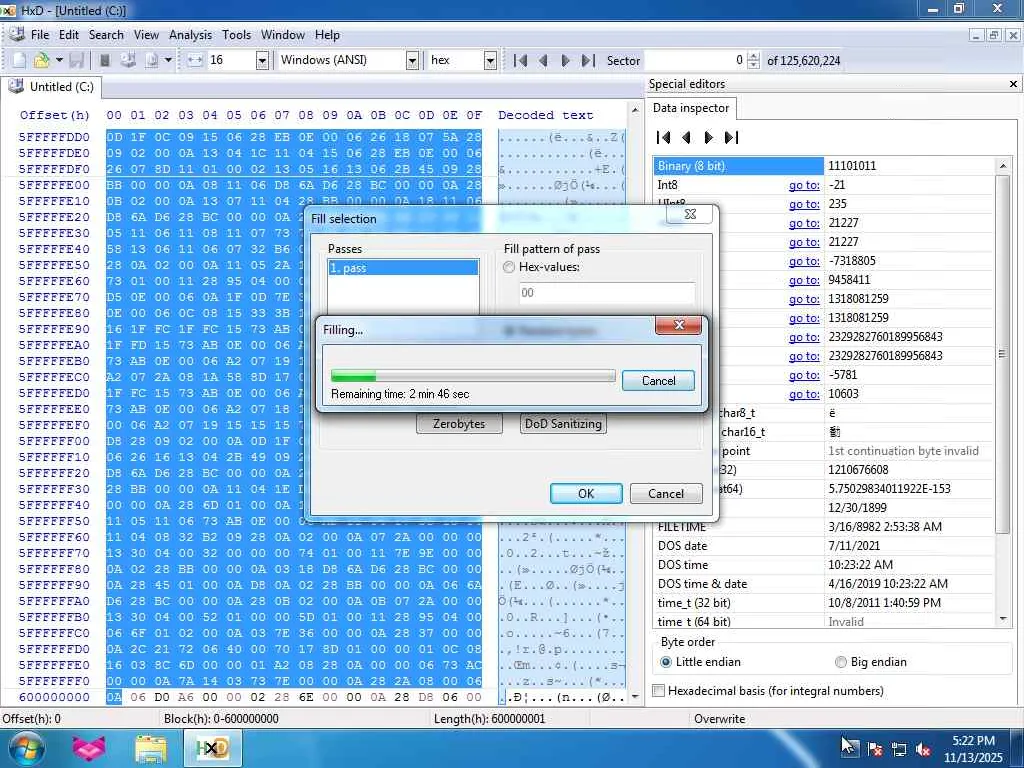Go to previous sector in toolbar
This screenshot has height=768, width=1024.
click(x=543, y=61)
